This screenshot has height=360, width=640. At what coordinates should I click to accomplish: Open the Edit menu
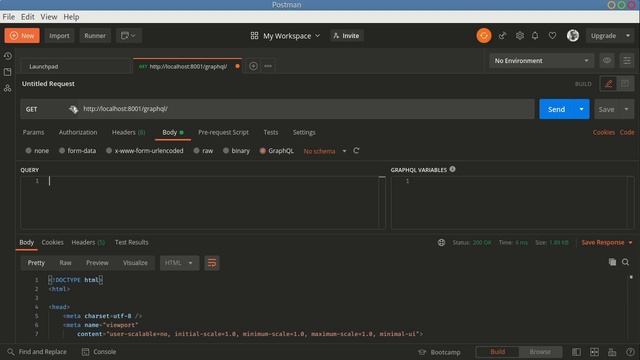[x=28, y=17]
